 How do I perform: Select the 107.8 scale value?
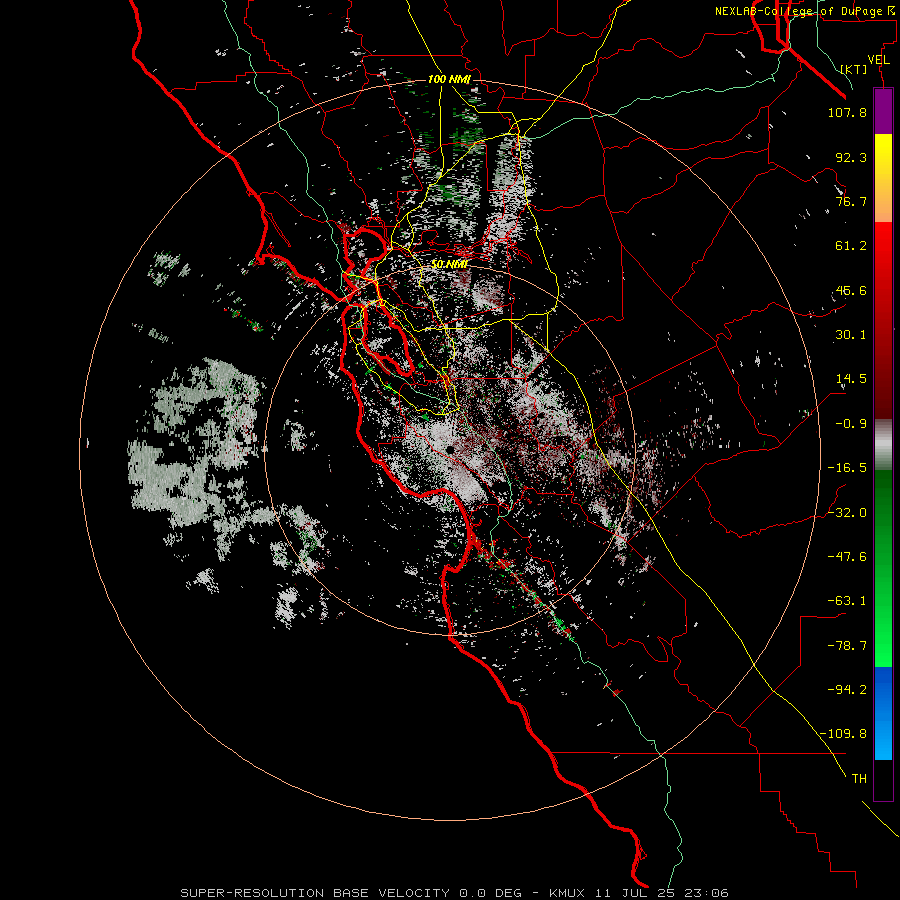pyautogui.click(x=847, y=112)
